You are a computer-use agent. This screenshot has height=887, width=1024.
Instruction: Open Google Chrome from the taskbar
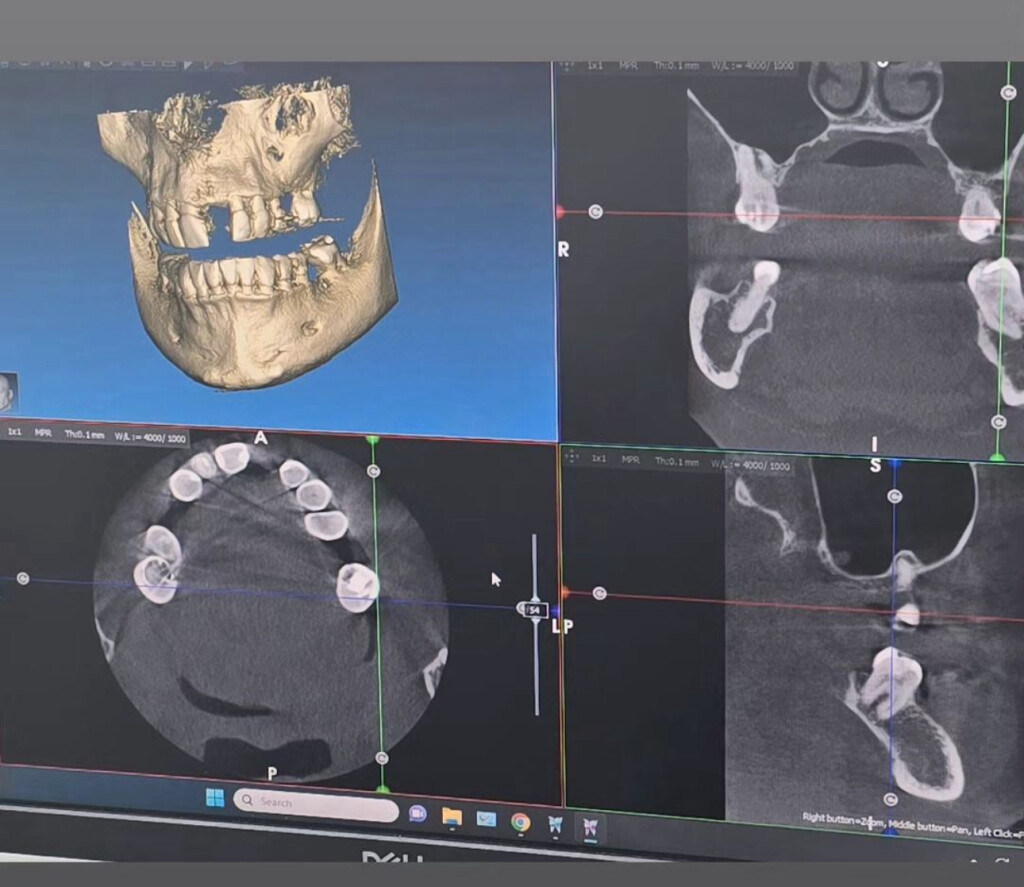click(520, 822)
